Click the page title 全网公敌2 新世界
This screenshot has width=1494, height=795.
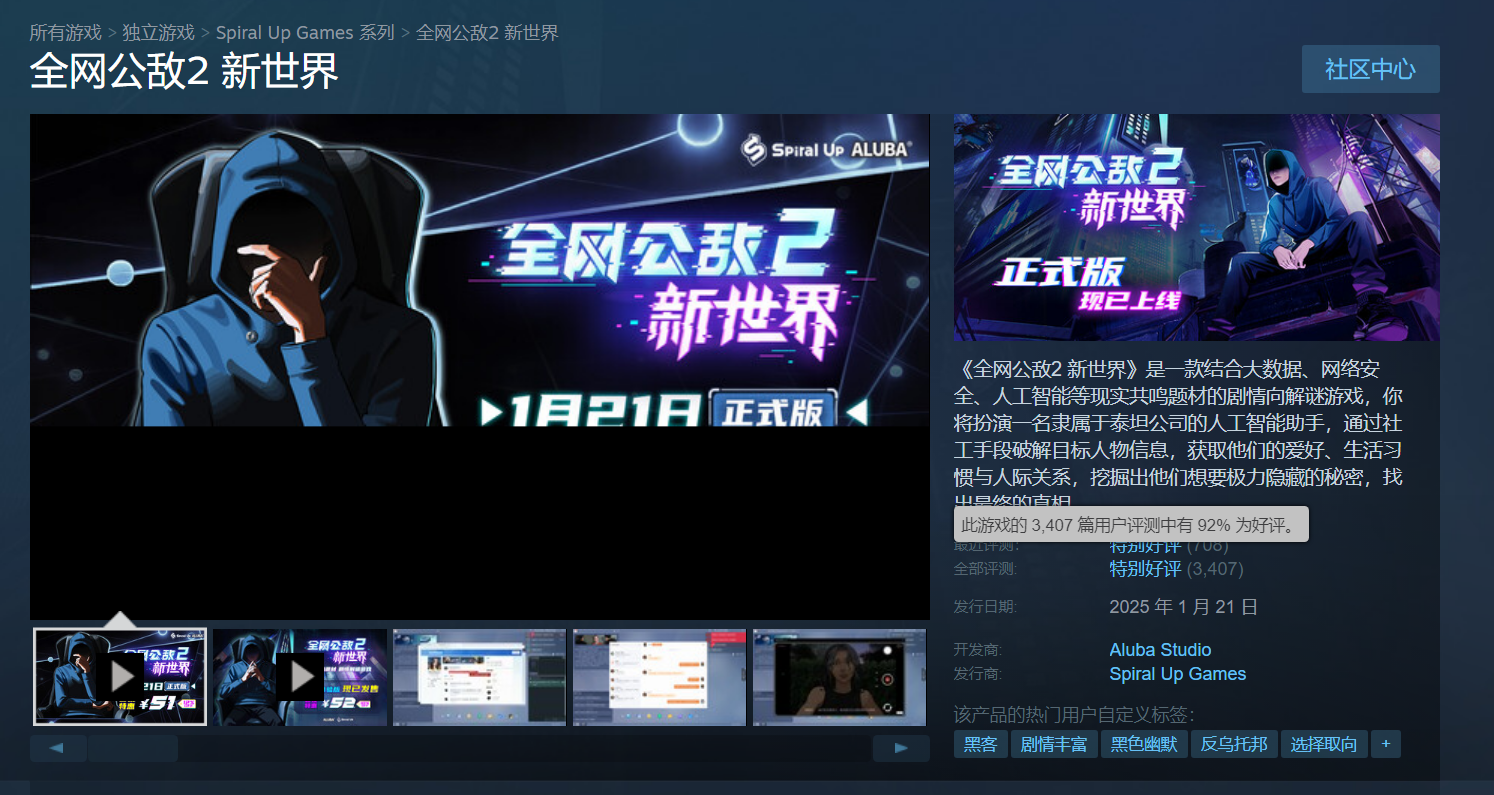[x=184, y=71]
